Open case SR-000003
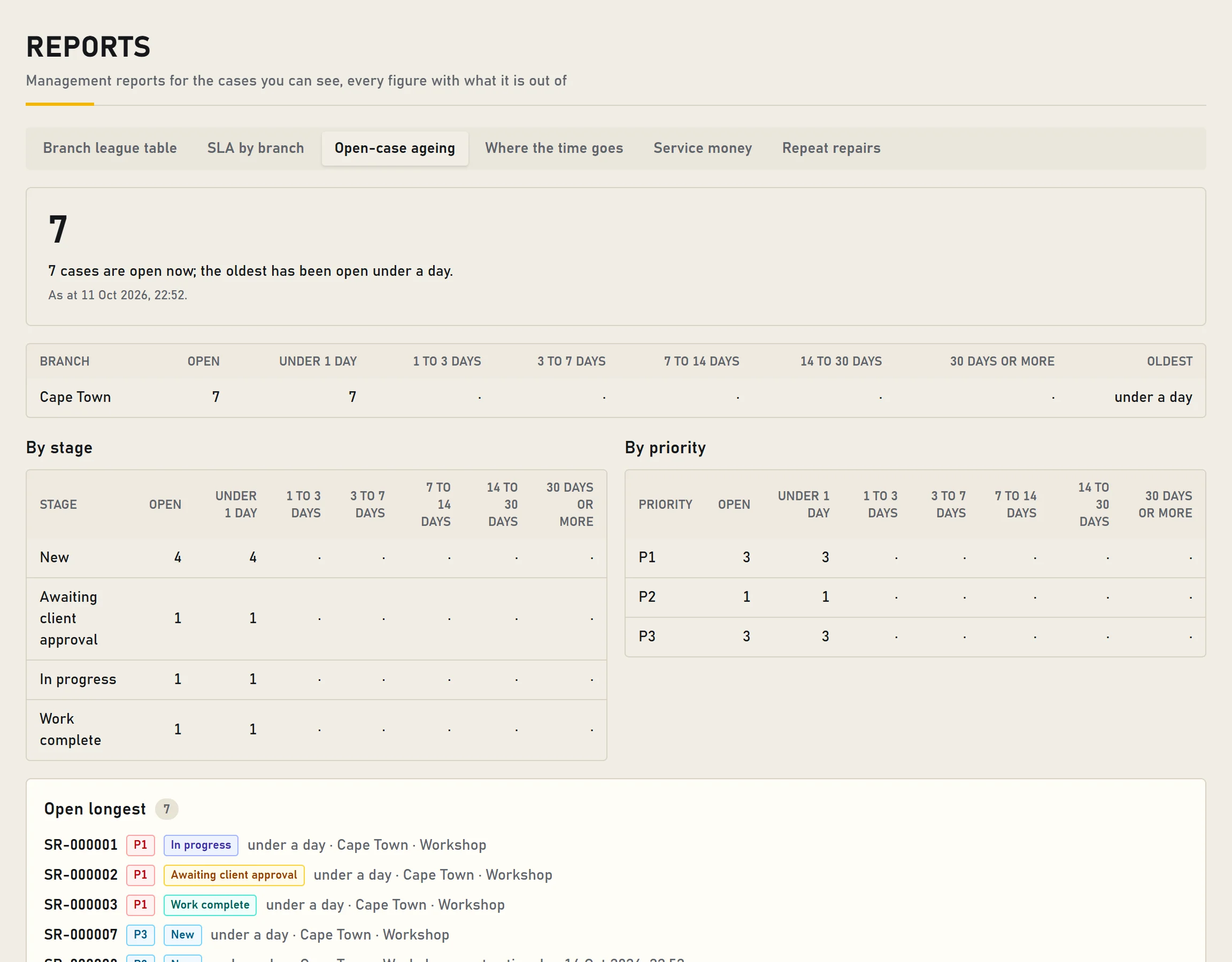 click(81, 904)
